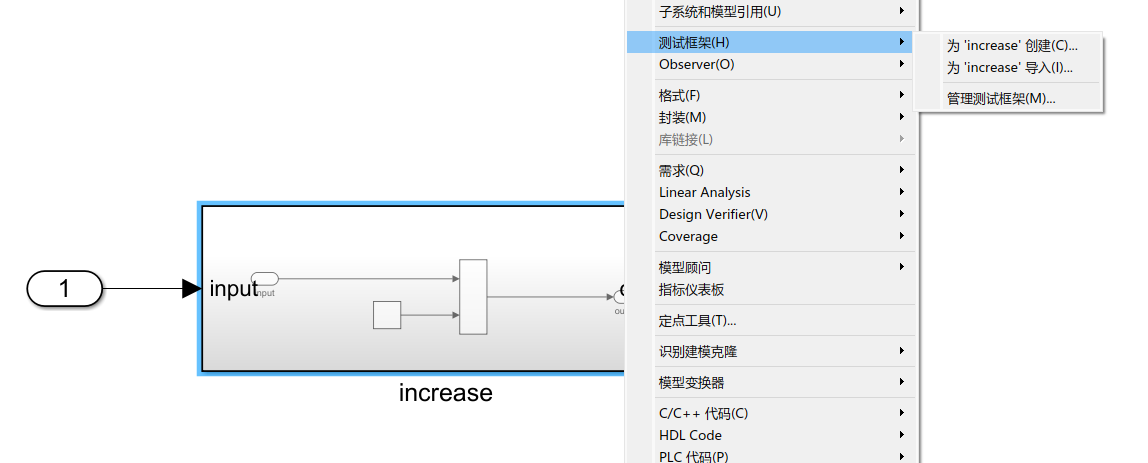
Task: Expand the 识别建模克隆 submenu arrow
Action: tap(901, 352)
